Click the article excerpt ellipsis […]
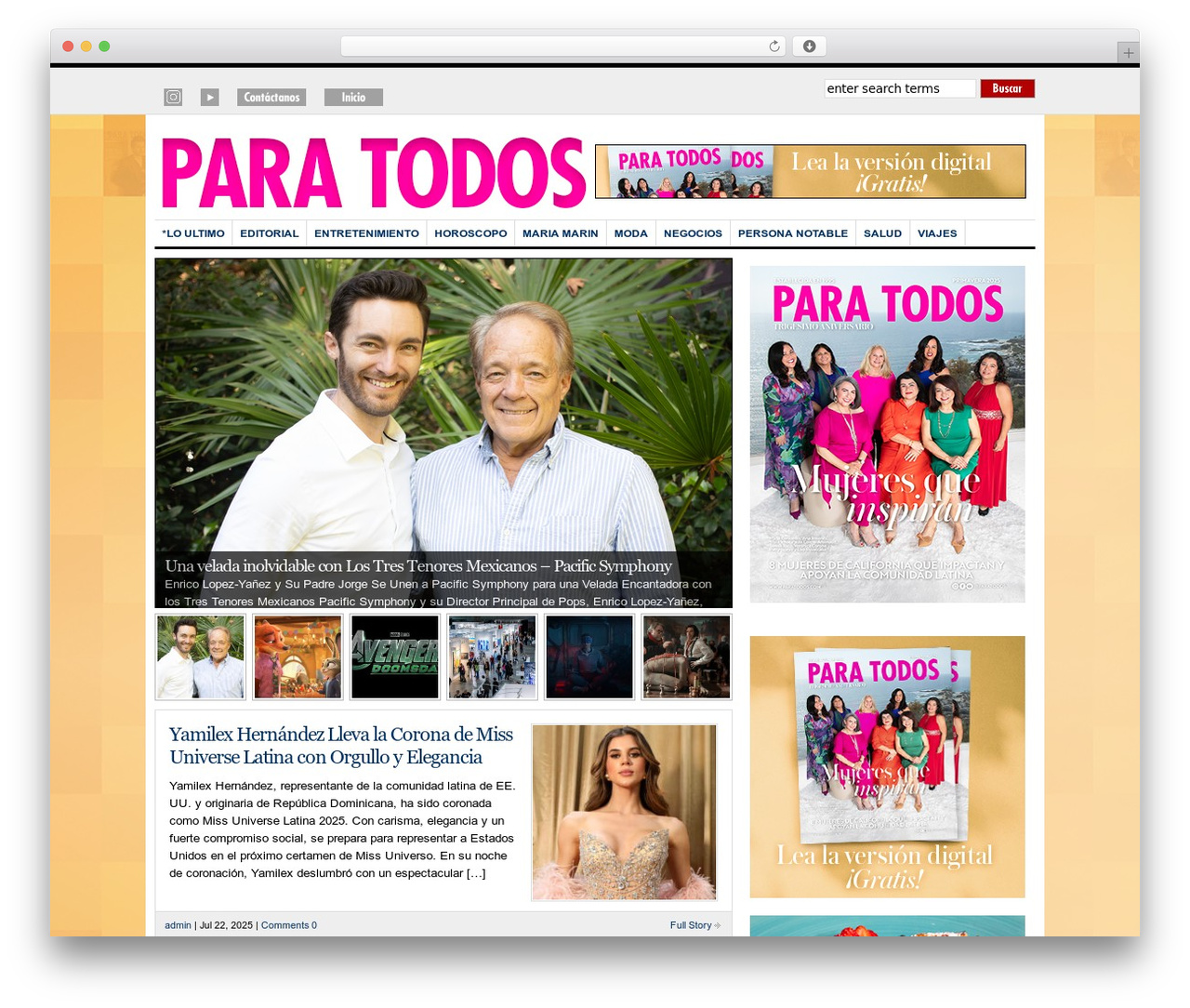 pos(476,873)
